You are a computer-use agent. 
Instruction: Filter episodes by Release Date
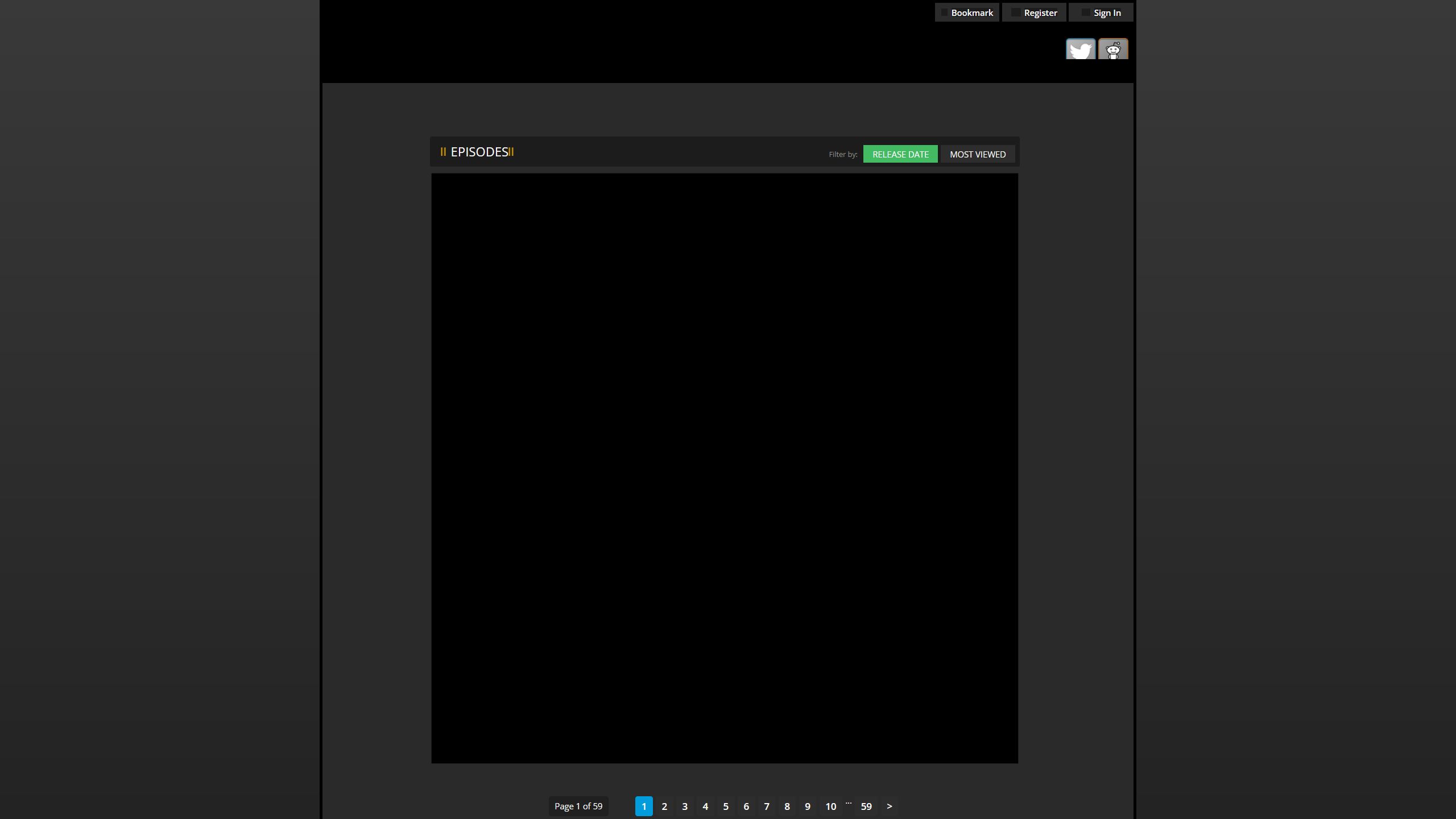(900, 154)
